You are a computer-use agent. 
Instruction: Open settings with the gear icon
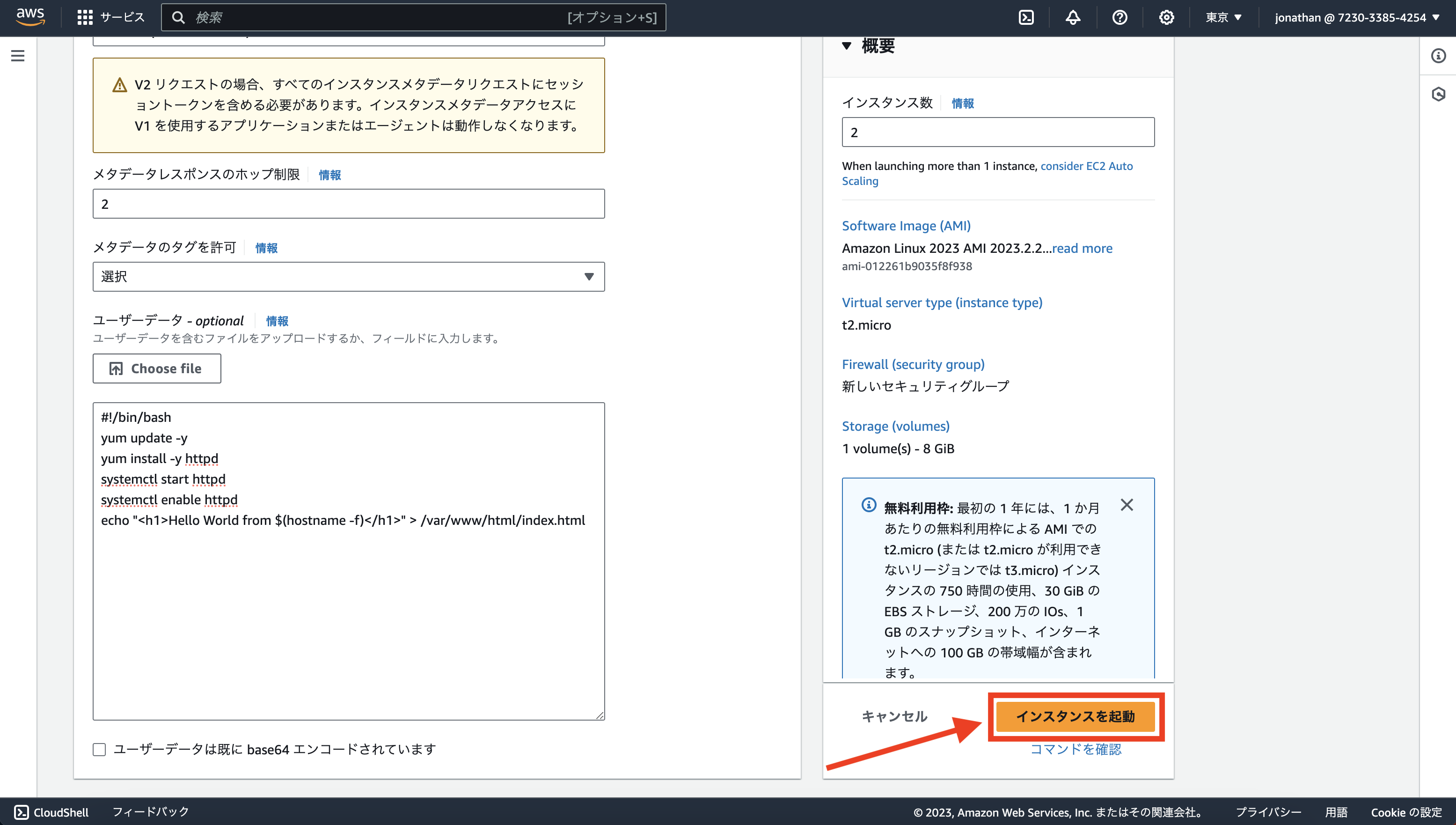click(1166, 17)
